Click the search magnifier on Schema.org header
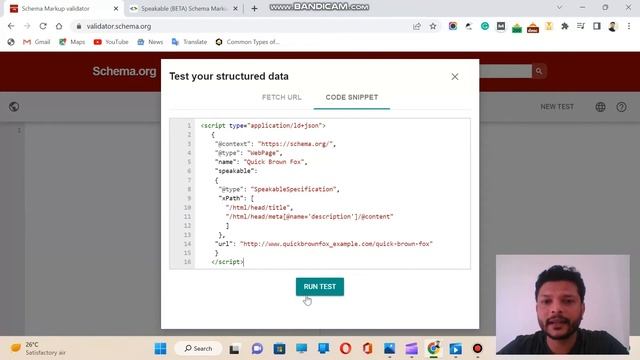This screenshot has height=360, width=640. pos(539,71)
